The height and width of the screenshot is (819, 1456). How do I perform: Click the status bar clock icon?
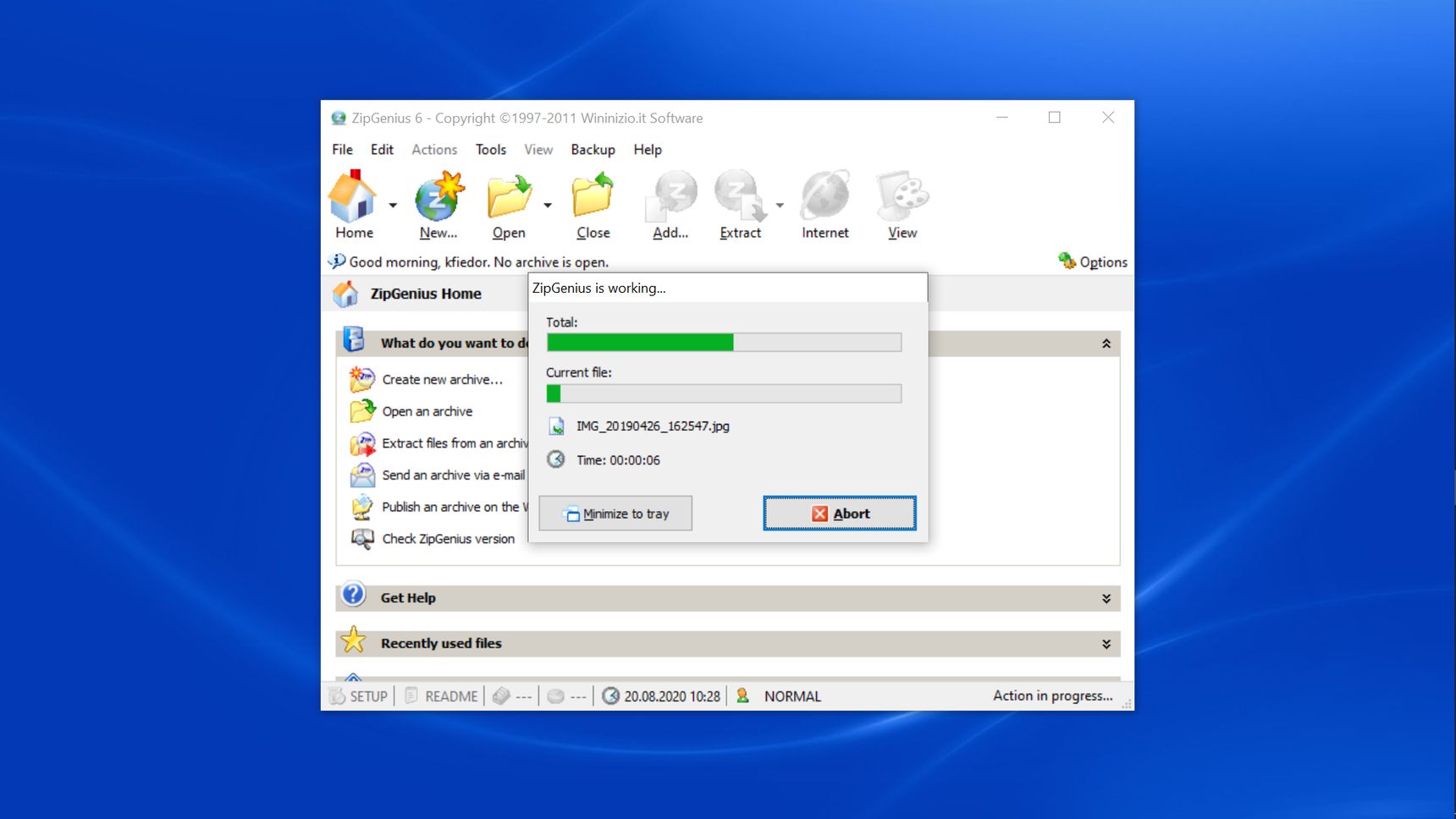(610, 695)
